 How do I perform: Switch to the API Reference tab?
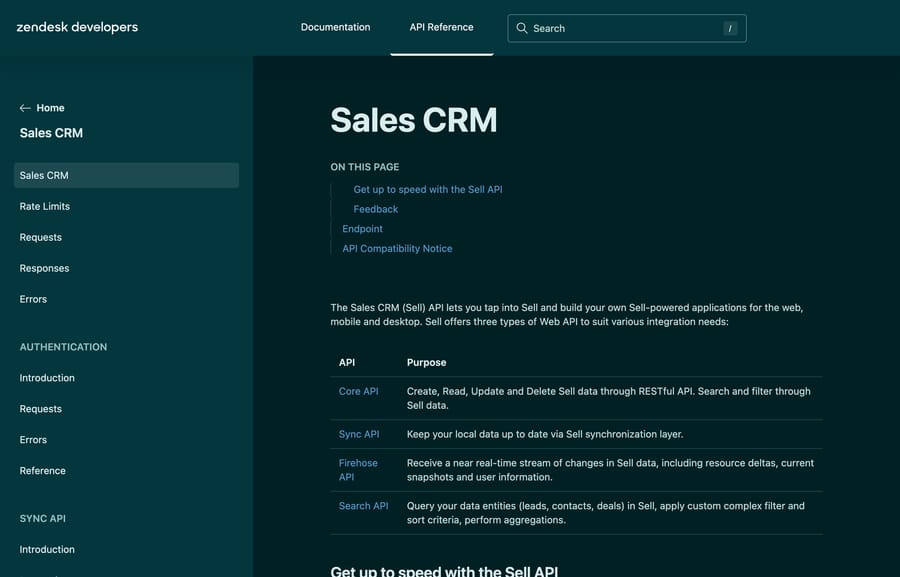tap(441, 27)
